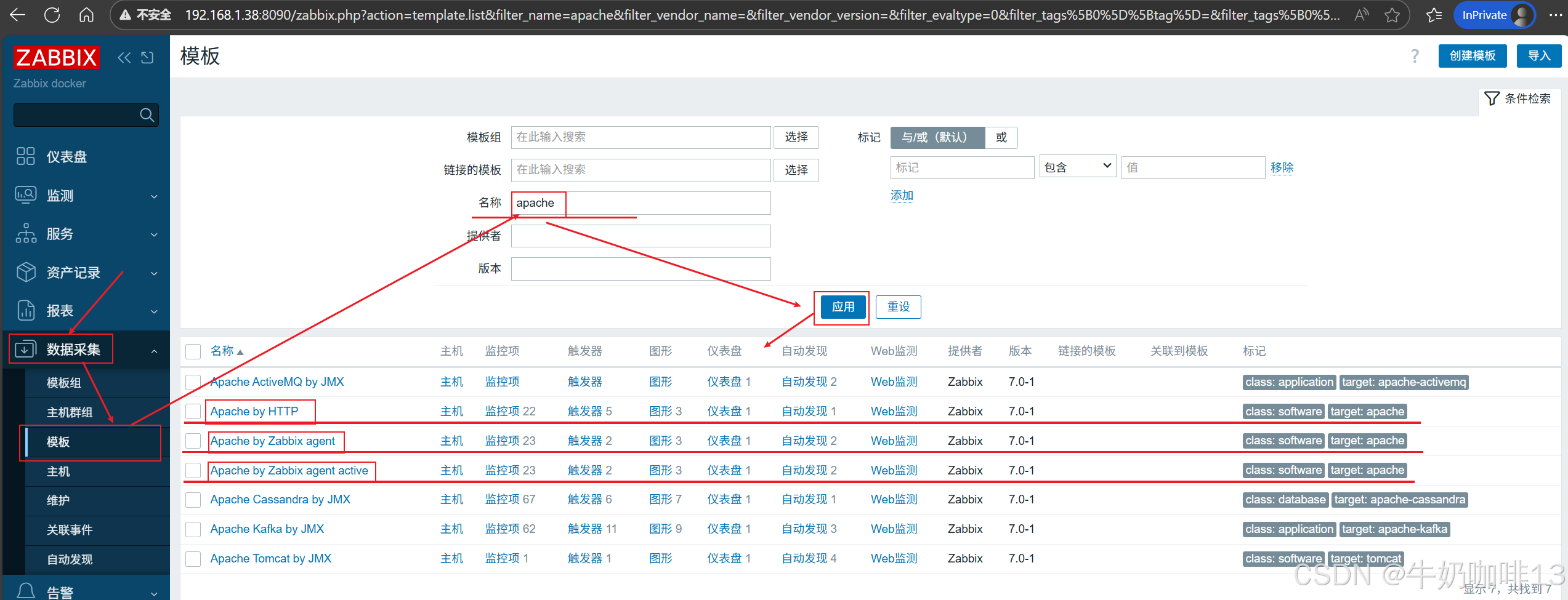Click the services (服务) hierarchy icon
The image size is (1568, 600).
coord(26,233)
